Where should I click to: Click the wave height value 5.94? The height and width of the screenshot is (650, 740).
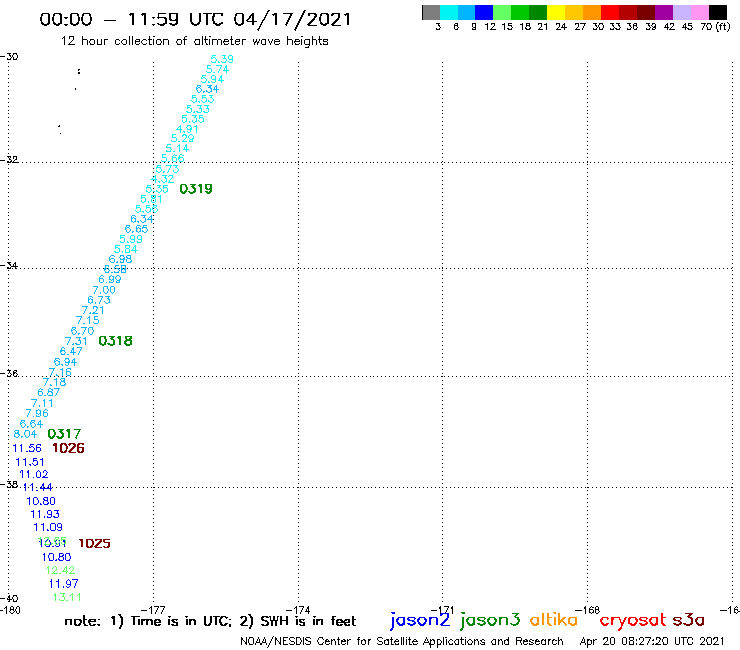(x=212, y=79)
